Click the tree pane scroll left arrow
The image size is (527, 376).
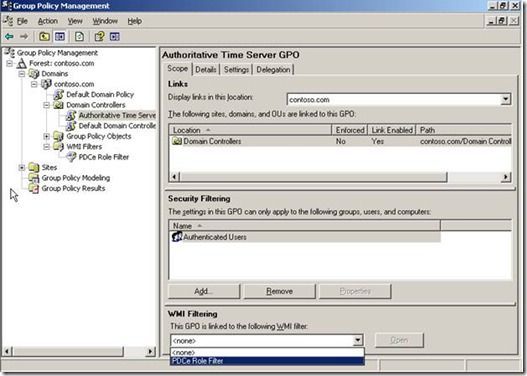tap(7, 351)
